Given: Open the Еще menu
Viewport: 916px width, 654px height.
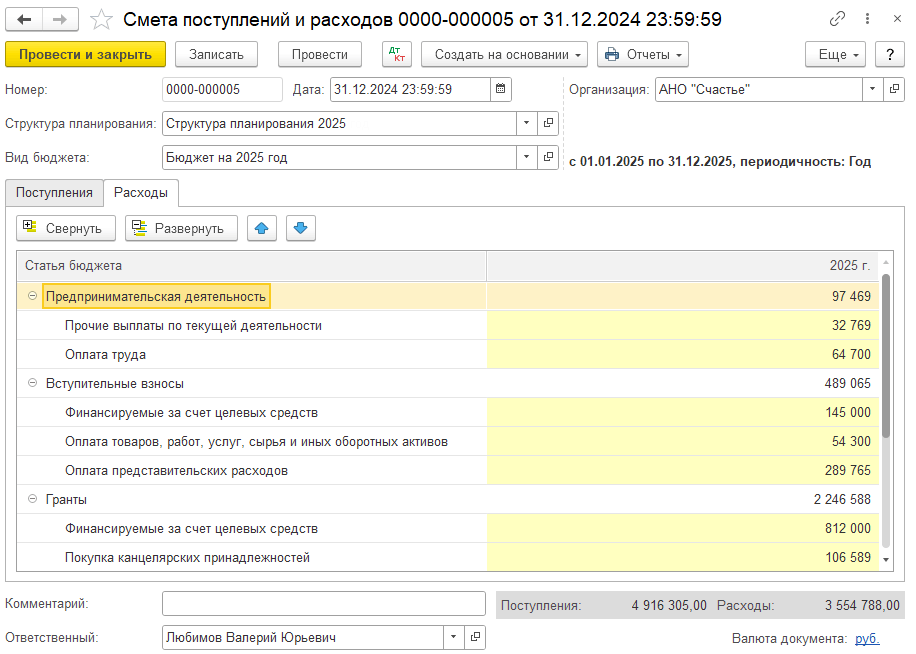Looking at the screenshot, I should pyautogui.click(x=838, y=54).
